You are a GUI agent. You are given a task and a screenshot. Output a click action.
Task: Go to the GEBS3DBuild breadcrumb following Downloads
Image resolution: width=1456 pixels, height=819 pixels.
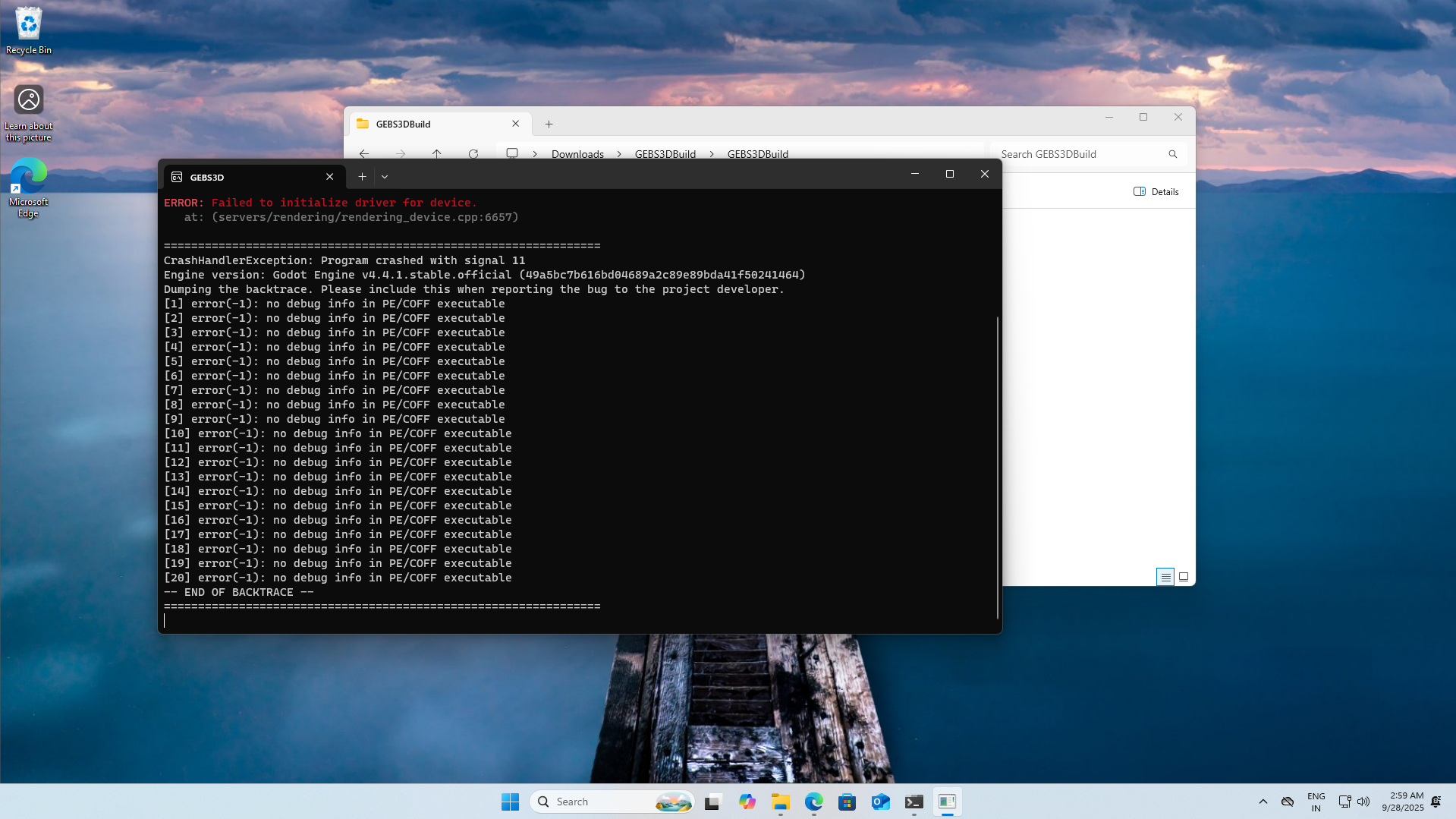665,154
